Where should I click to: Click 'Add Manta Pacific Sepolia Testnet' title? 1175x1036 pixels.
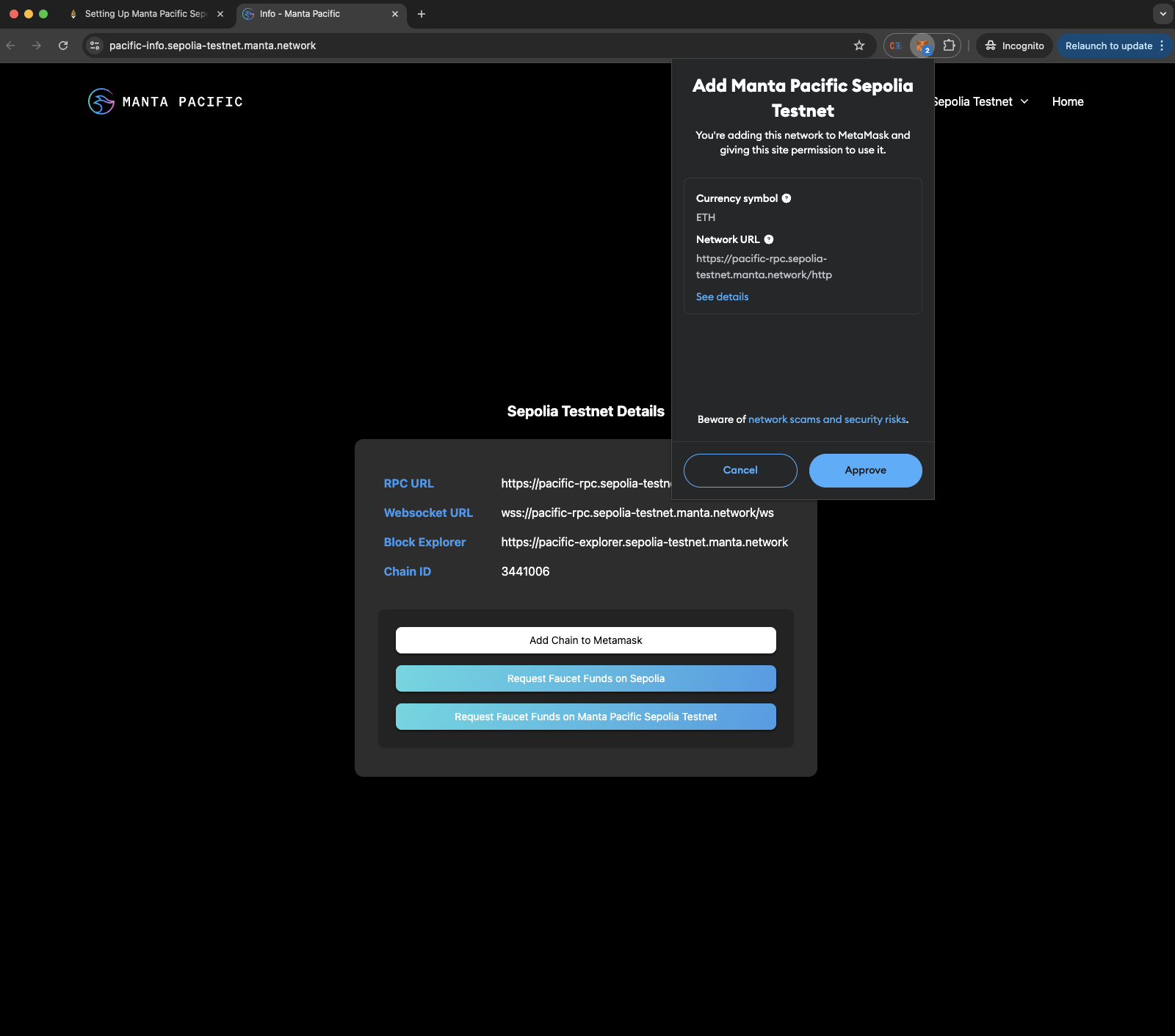pyautogui.click(x=803, y=98)
